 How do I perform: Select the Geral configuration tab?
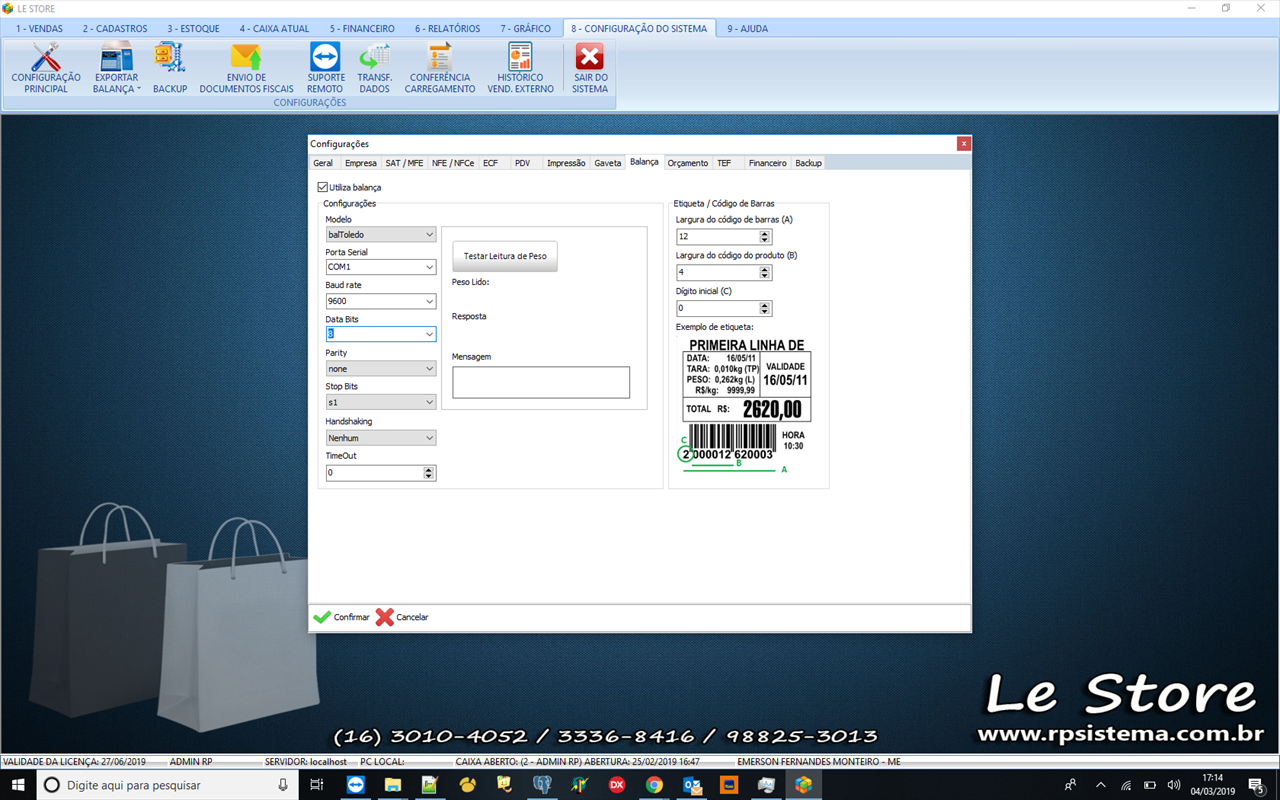pyautogui.click(x=323, y=163)
